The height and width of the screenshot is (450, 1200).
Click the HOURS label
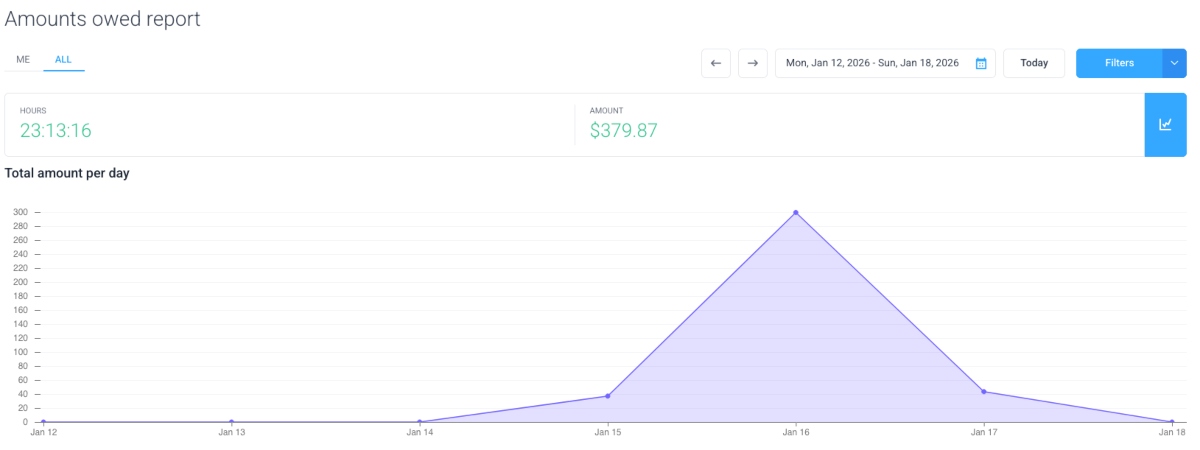(x=33, y=110)
